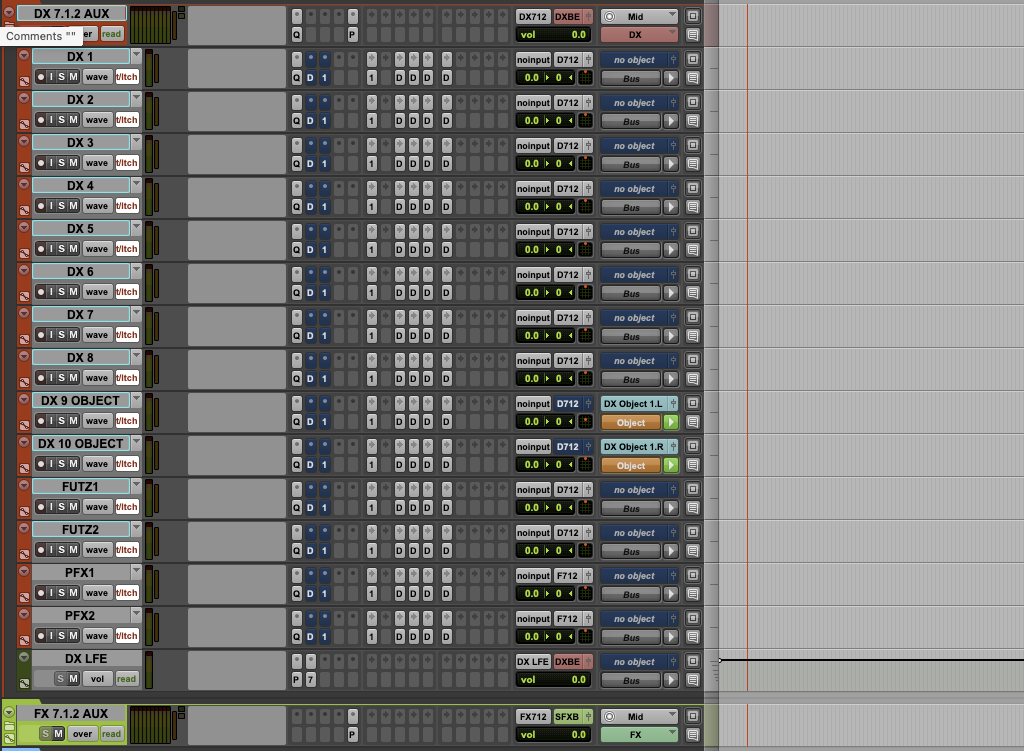Click the last send D slot on DX 6

(447, 293)
